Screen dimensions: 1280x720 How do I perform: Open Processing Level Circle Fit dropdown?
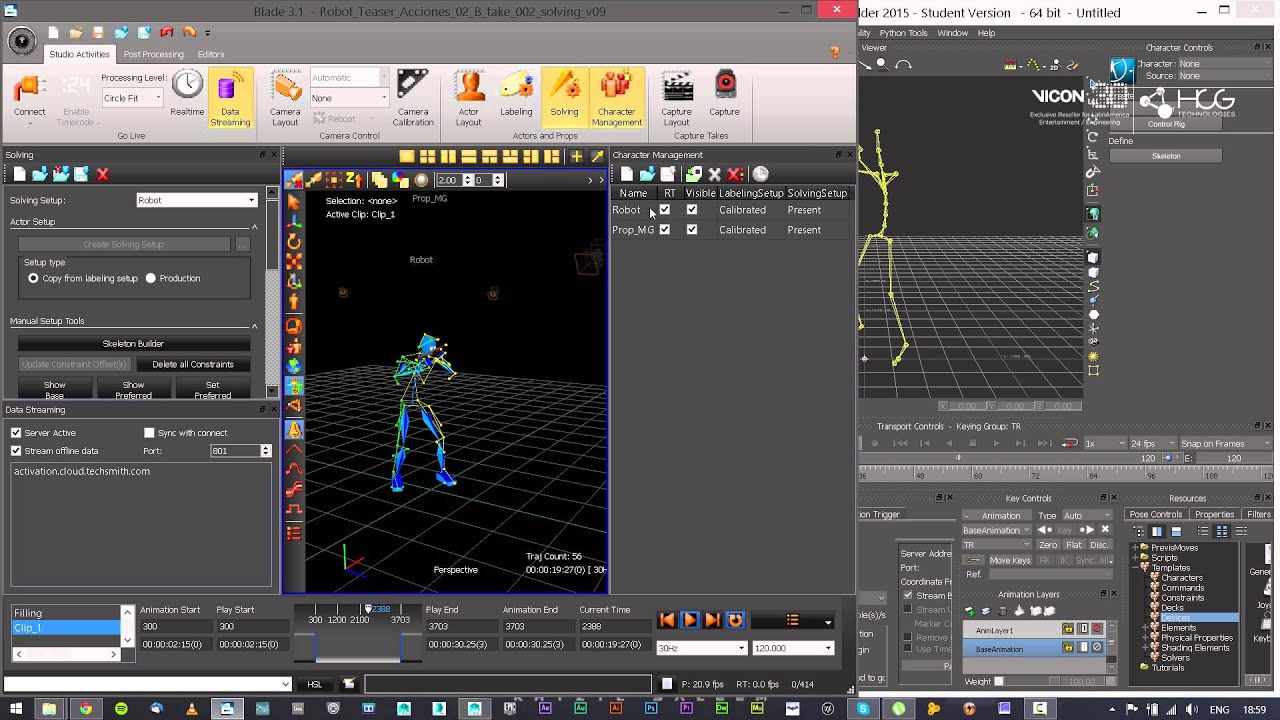[x=132, y=98]
